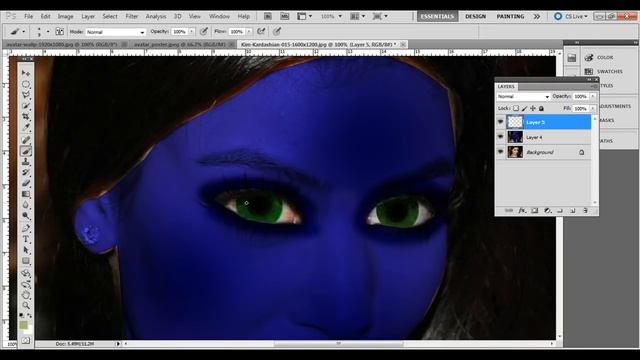Select the Rectangle shape tool
Viewport: 640px width, 360px height.
point(26,260)
